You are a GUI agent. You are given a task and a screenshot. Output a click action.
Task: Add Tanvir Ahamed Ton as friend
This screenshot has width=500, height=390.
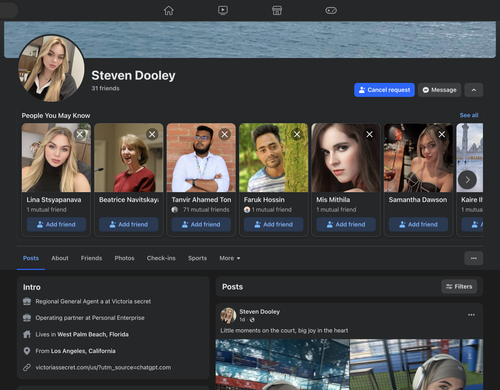point(201,224)
